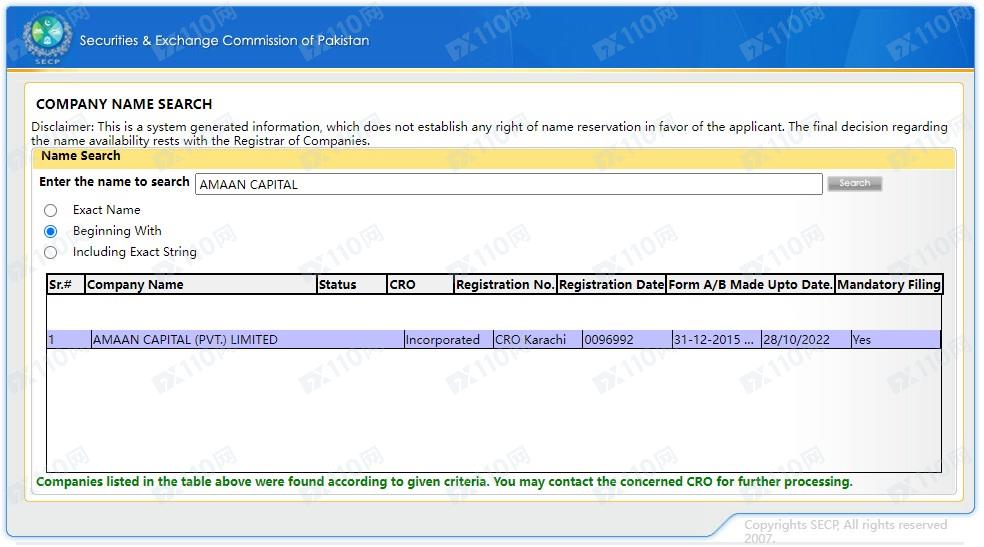The image size is (984, 547).
Task: Click the Registration Date column header
Action: click(611, 285)
